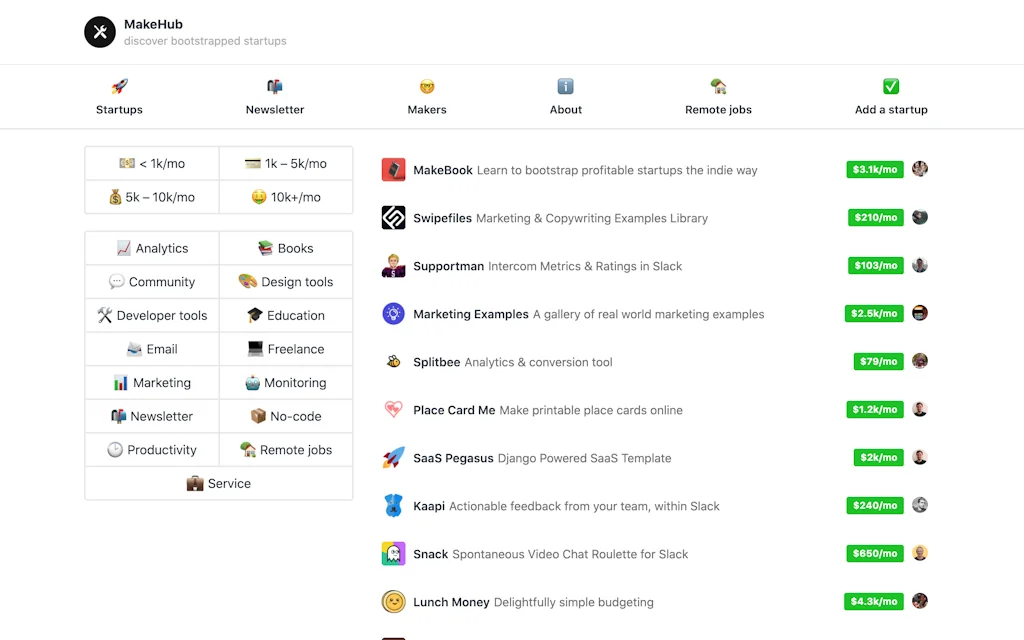Click the Splitbee bee icon
This screenshot has height=640, width=1024.
coord(393,362)
